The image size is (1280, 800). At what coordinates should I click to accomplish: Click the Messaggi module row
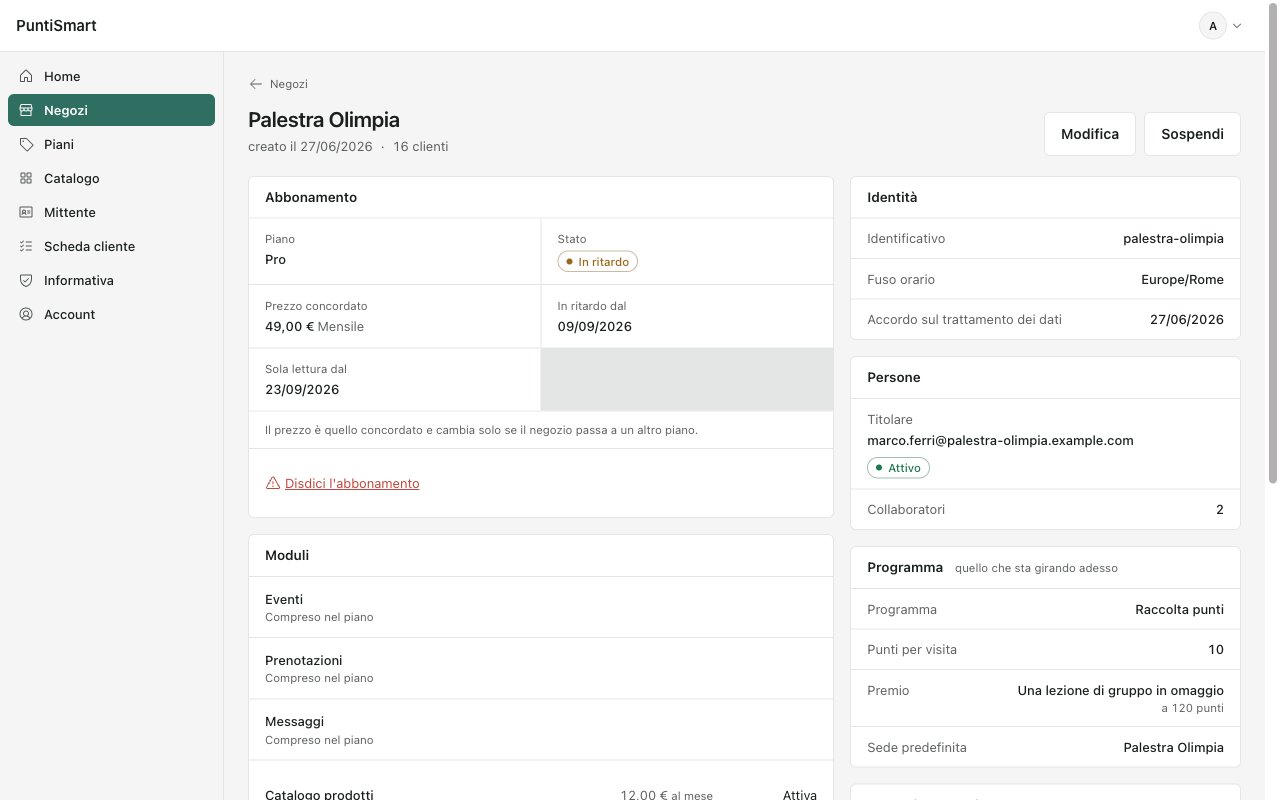point(541,730)
